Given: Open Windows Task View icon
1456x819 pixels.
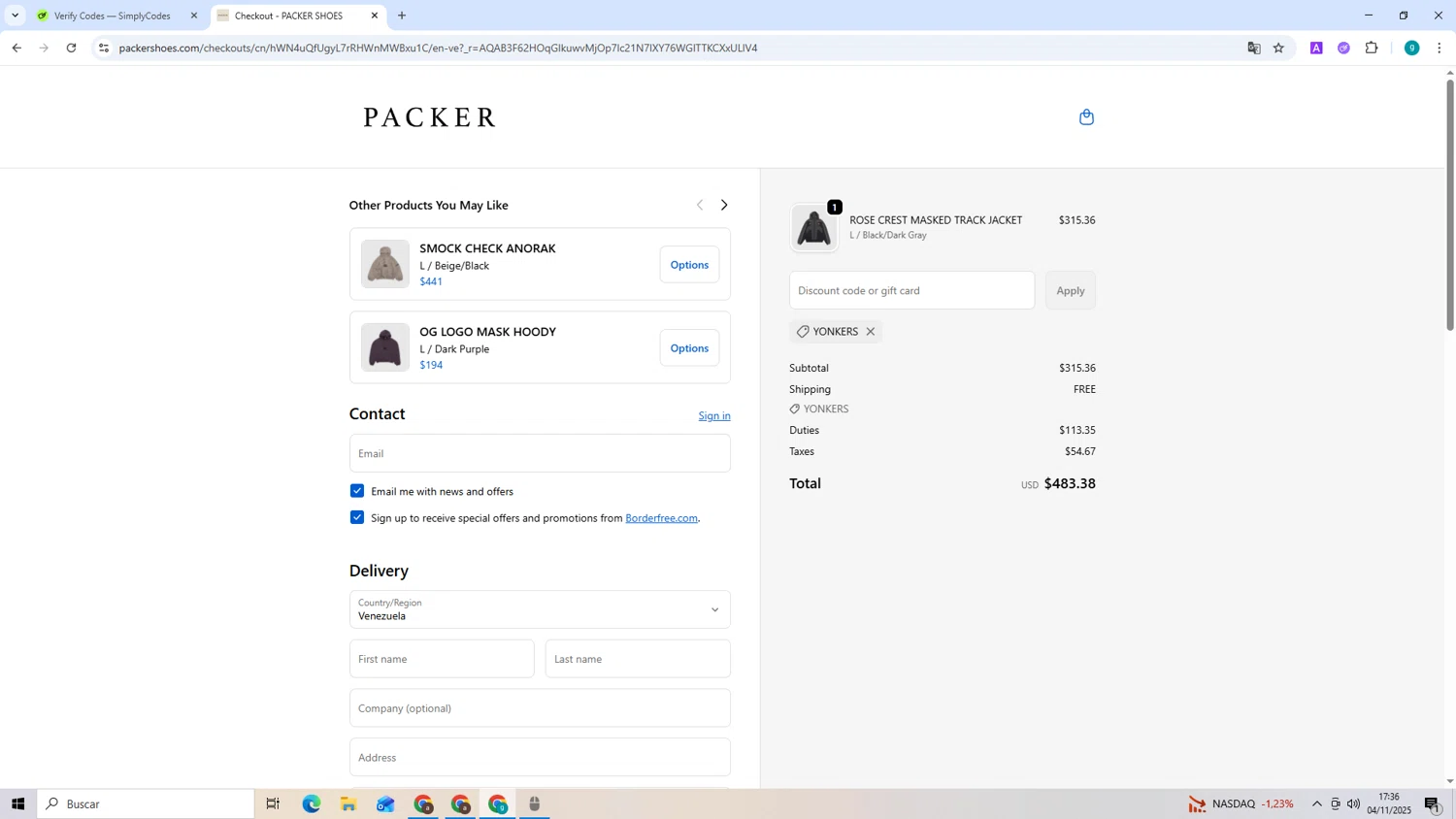Looking at the screenshot, I should pyautogui.click(x=273, y=803).
